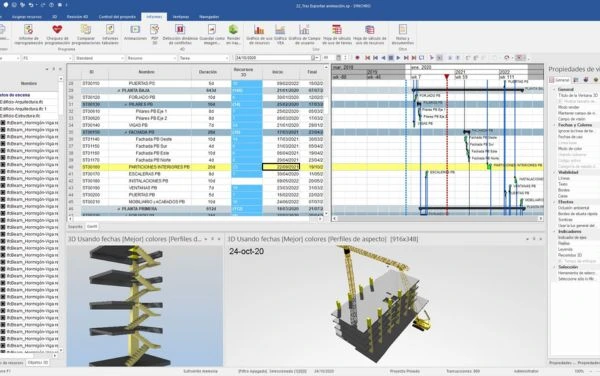Select the Fachada PB Oeste task row
The height and width of the screenshot is (376, 600).
[x=196, y=139]
